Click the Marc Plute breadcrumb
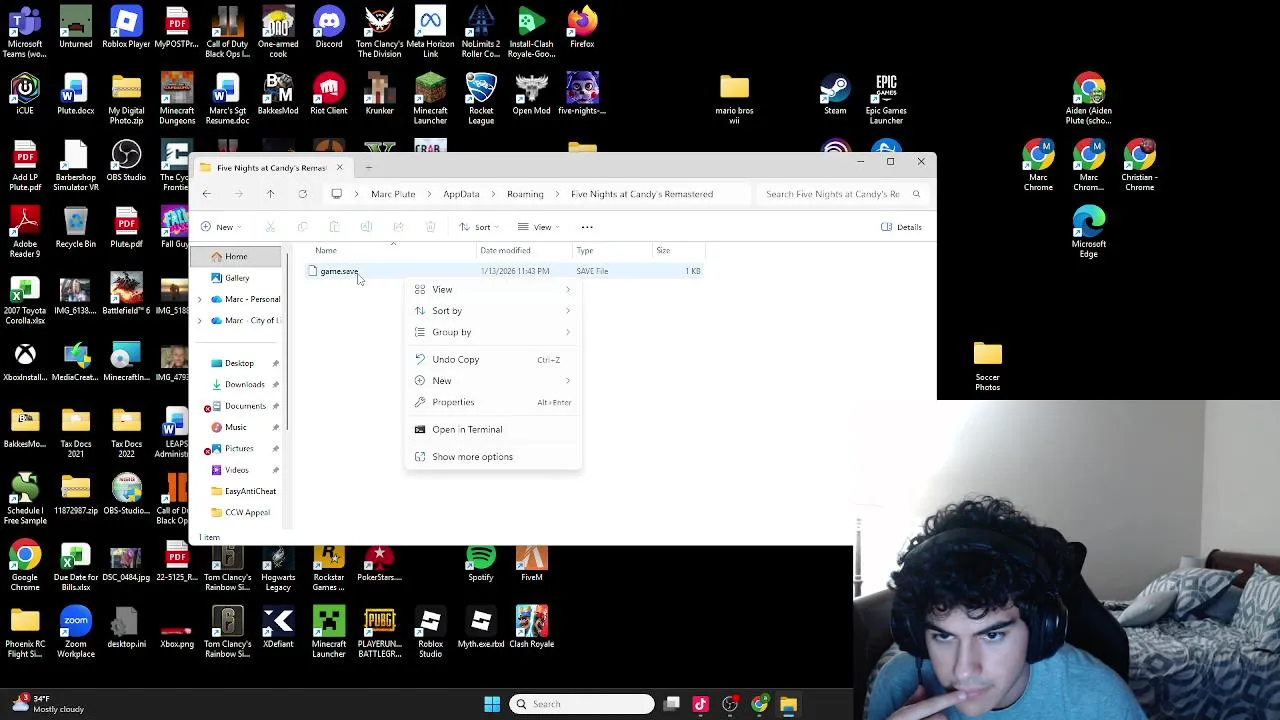This screenshot has width=1280, height=720. click(393, 194)
